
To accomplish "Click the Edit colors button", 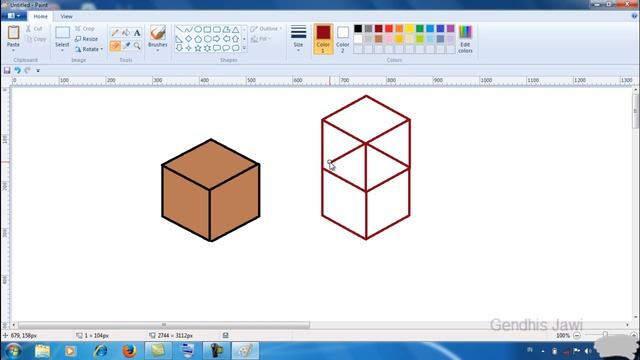I will point(465,39).
